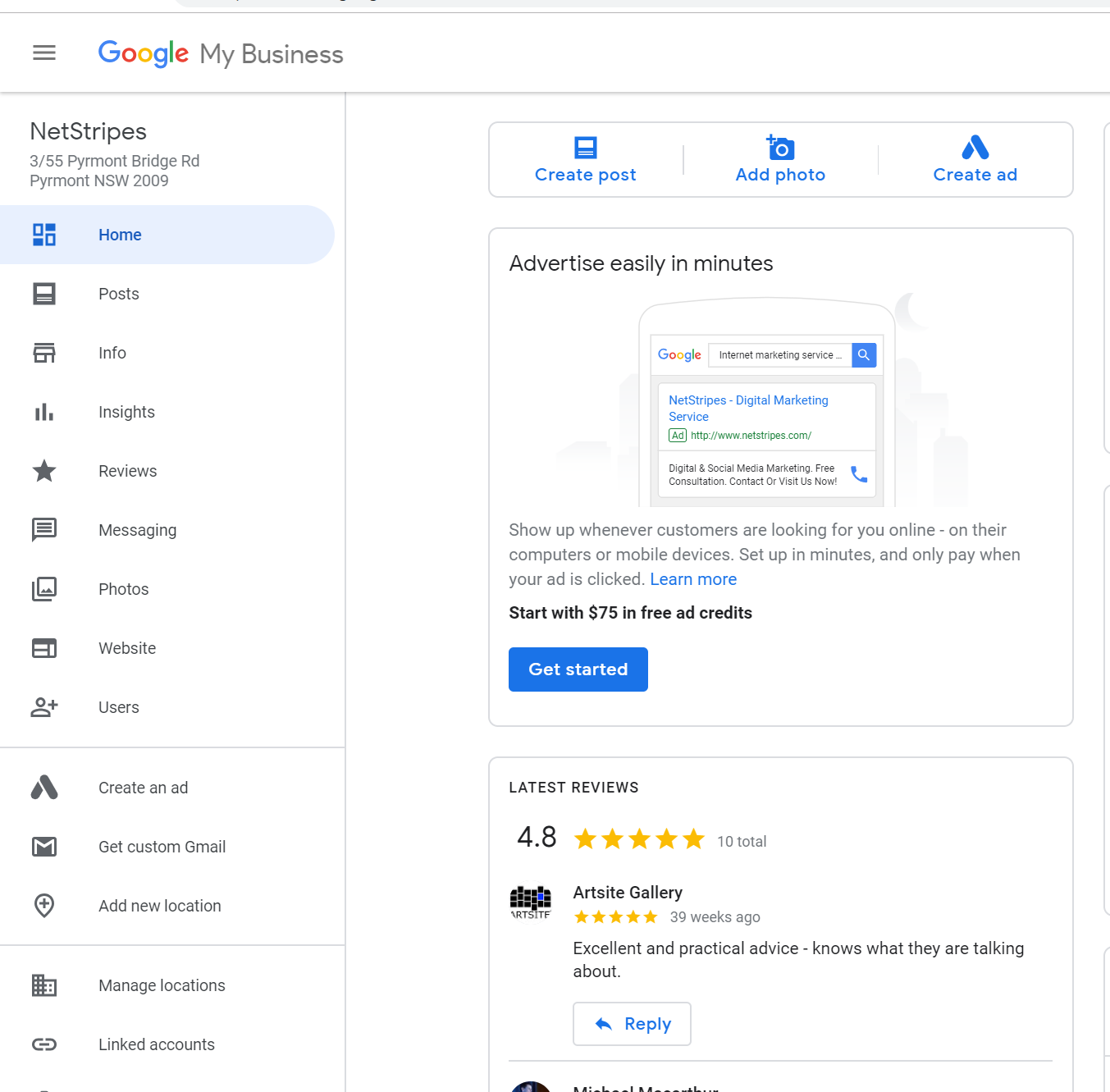This screenshot has width=1110, height=1092.
Task: Click the Users add-person icon
Action: pos(44,707)
